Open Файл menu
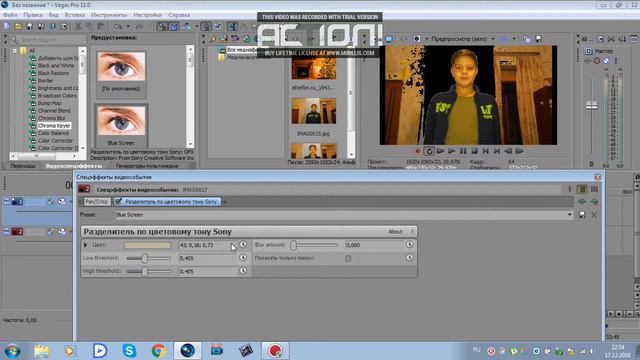 point(10,15)
